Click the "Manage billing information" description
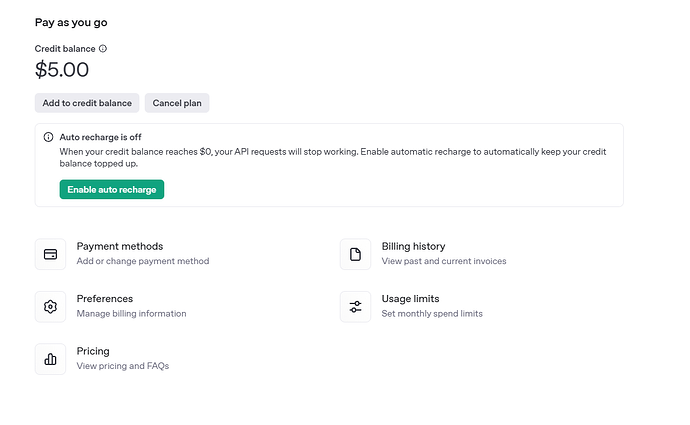The image size is (690, 425). click(x=131, y=314)
